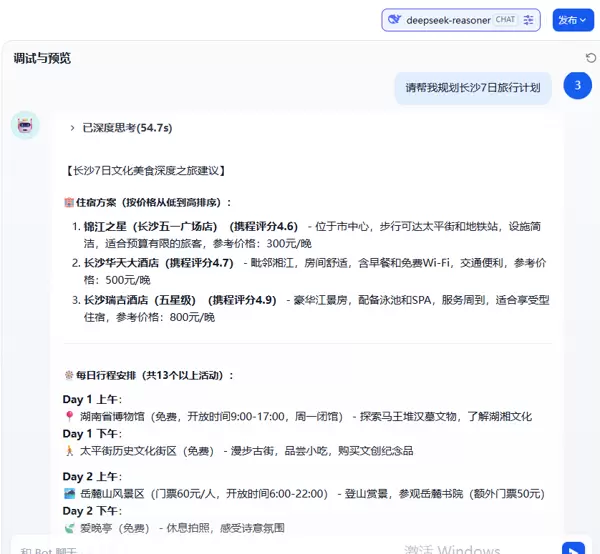Click the bot avatar icon
The width and height of the screenshot is (600, 554).
pyautogui.click(x=25, y=126)
